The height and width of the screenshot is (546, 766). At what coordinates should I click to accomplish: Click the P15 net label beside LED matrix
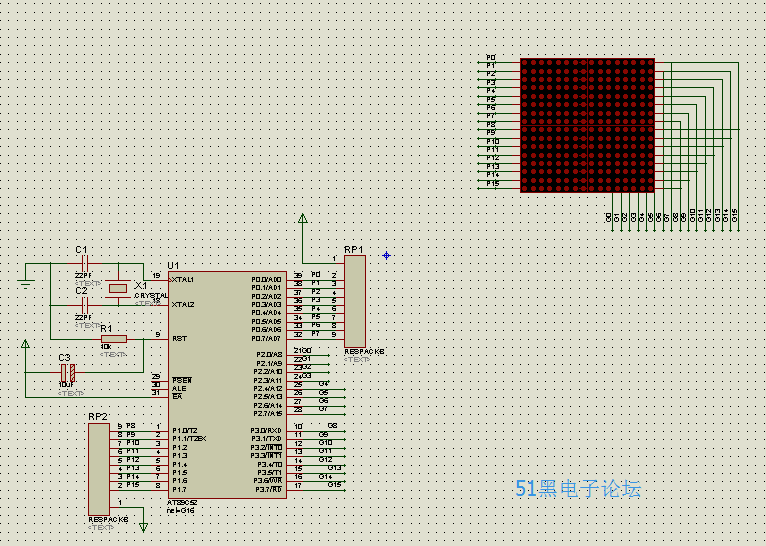click(493, 184)
